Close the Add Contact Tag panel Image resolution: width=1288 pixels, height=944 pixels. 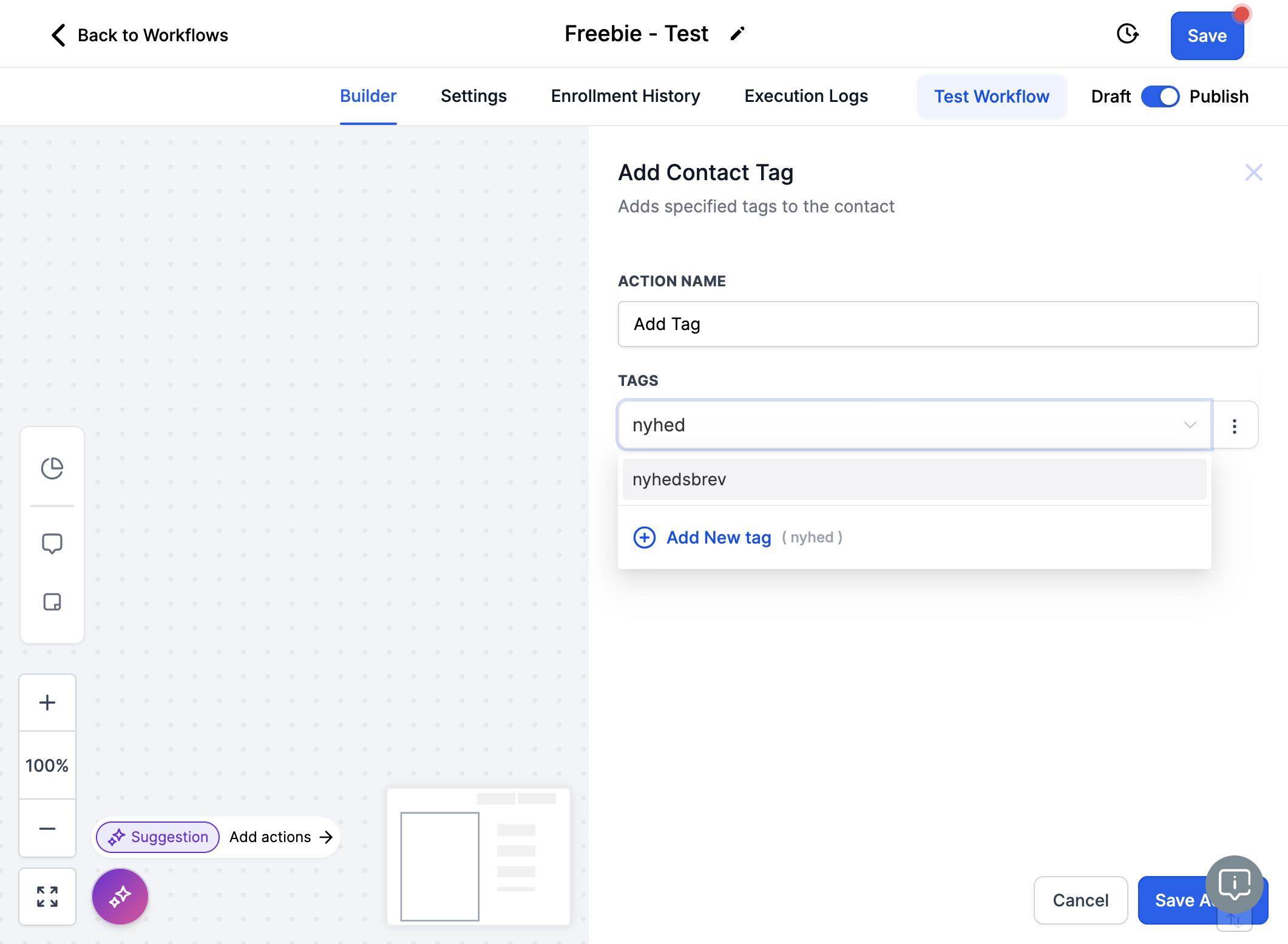(1254, 172)
